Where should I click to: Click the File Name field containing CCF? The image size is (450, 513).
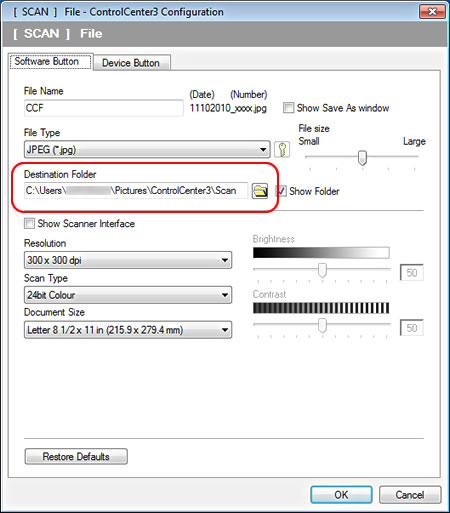104,108
